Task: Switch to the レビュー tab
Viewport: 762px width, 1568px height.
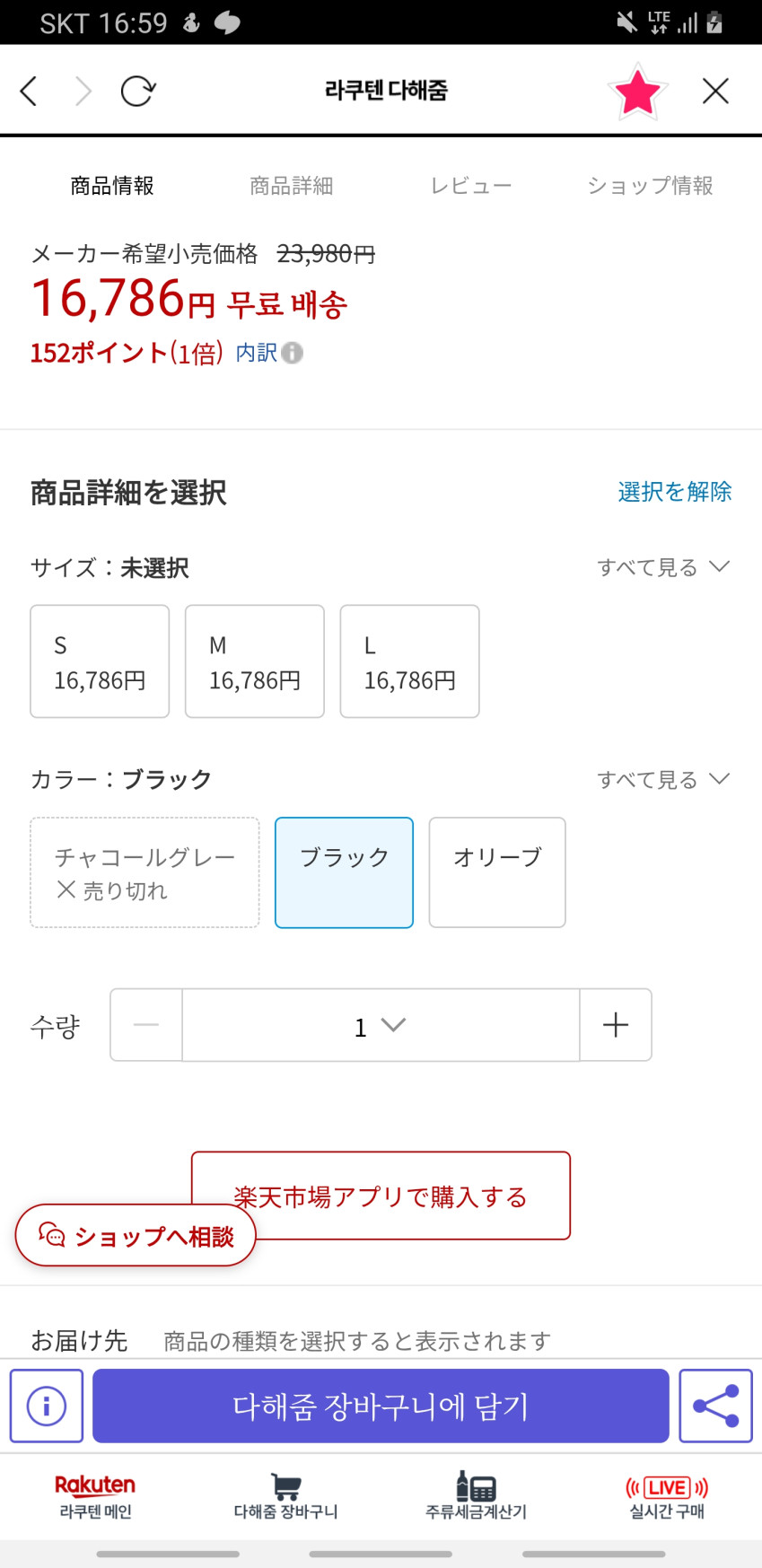Action: pyautogui.click(x=470, y=186)
